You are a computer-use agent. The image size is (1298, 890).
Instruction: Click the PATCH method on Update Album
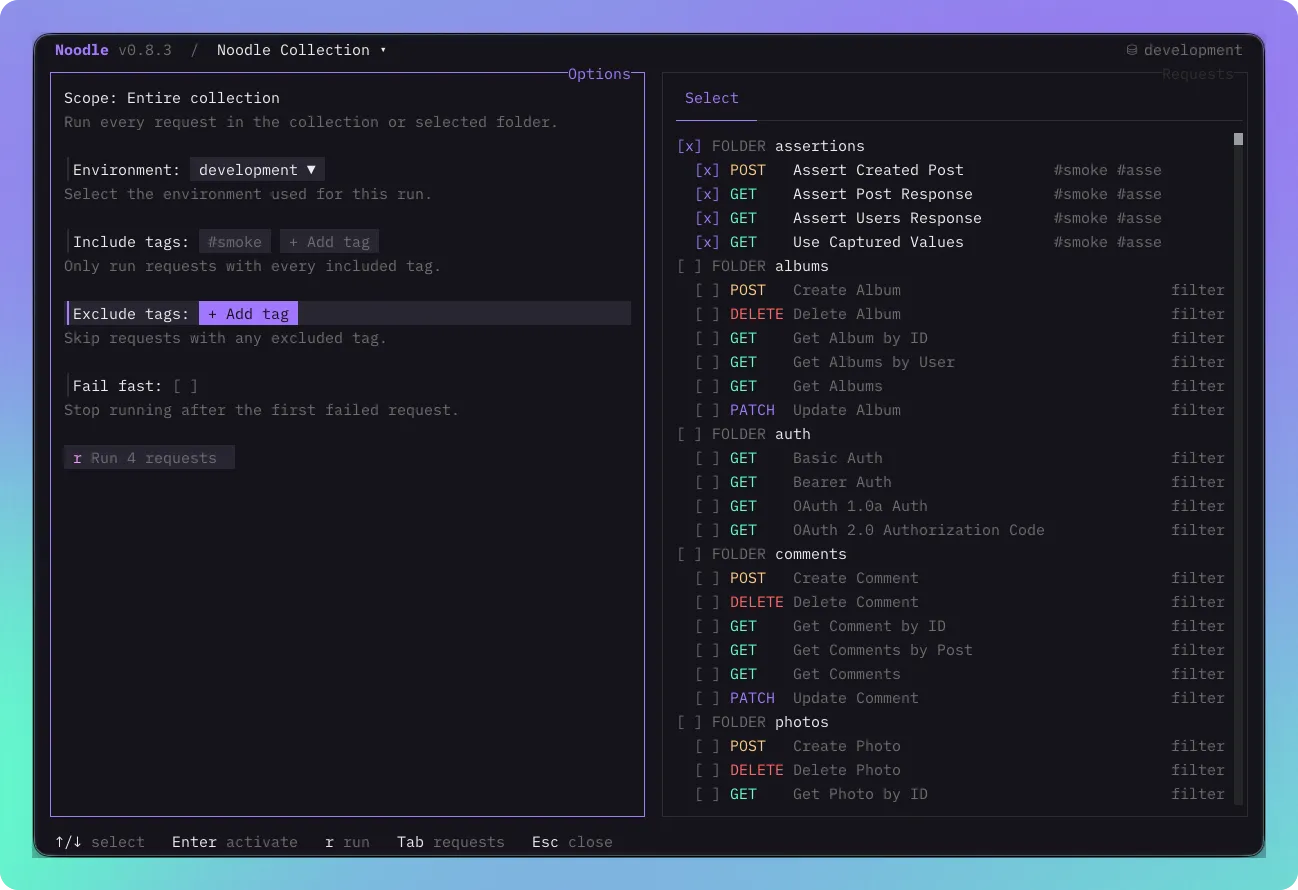[752, 410]
